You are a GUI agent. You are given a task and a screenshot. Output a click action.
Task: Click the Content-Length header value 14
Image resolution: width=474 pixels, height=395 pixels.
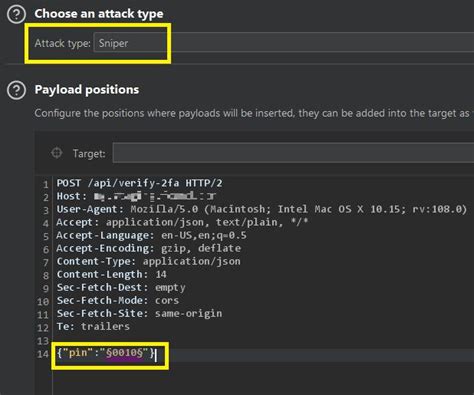click(x=161, y=274)
